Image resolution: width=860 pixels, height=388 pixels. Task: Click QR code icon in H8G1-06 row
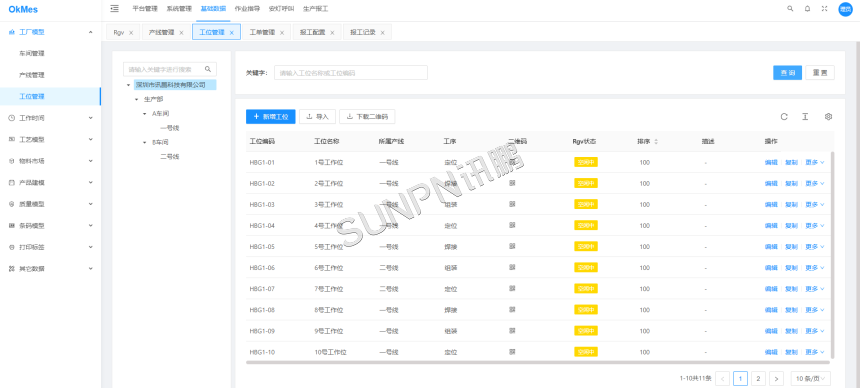pos(512,267)
